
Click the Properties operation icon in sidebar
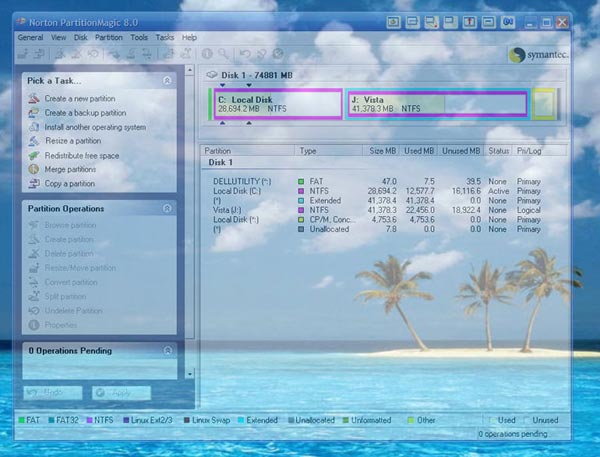pos(34,325)
